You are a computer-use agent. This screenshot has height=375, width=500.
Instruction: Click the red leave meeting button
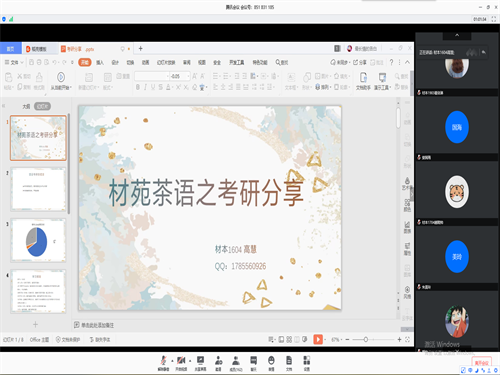tap(482, 363)
